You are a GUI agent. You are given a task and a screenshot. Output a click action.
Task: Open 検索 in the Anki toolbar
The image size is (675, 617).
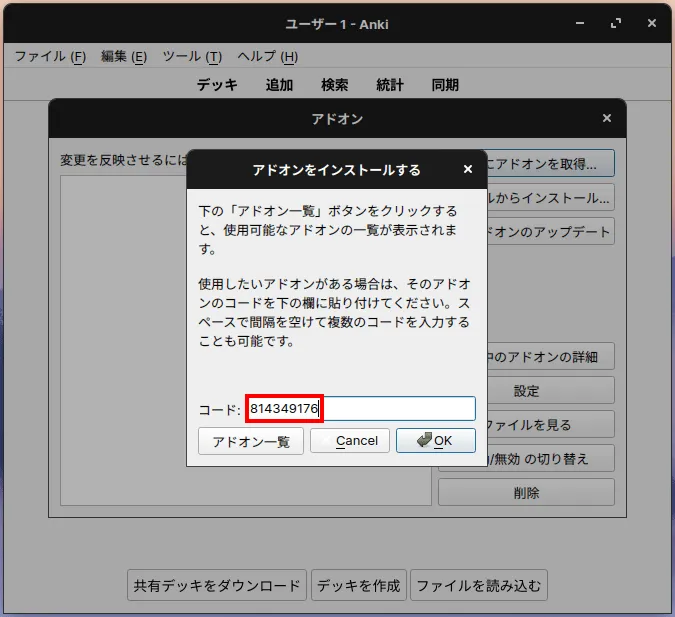point(334,84)
